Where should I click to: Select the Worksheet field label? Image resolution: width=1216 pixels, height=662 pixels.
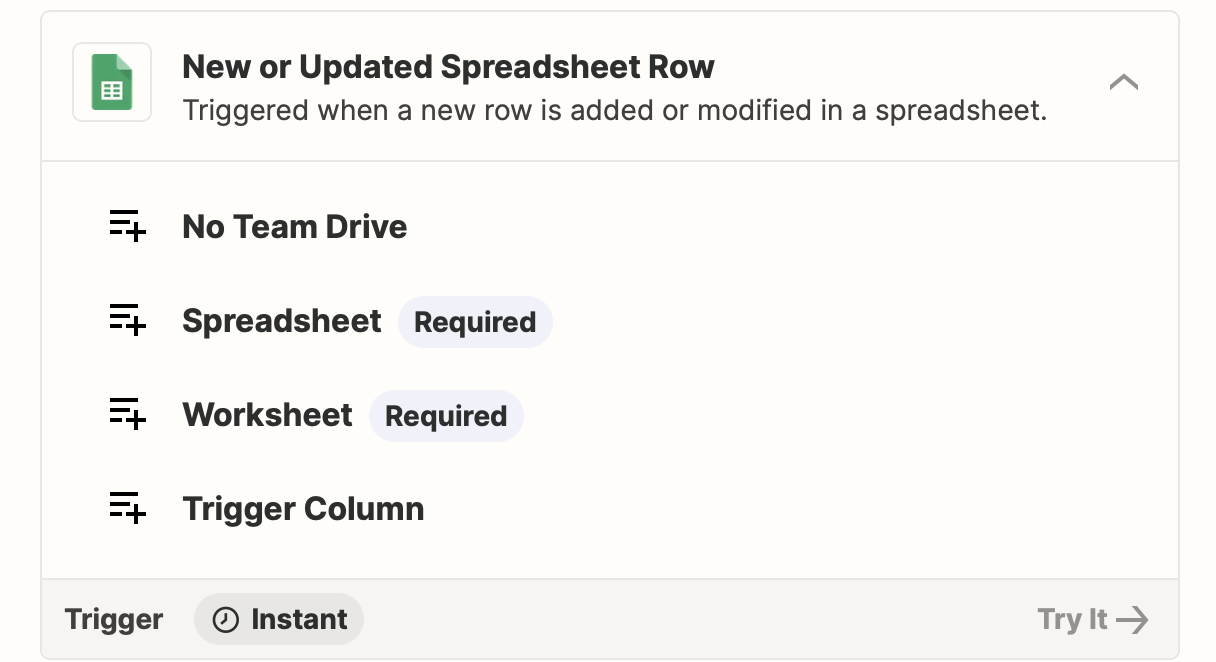(267, 415)
